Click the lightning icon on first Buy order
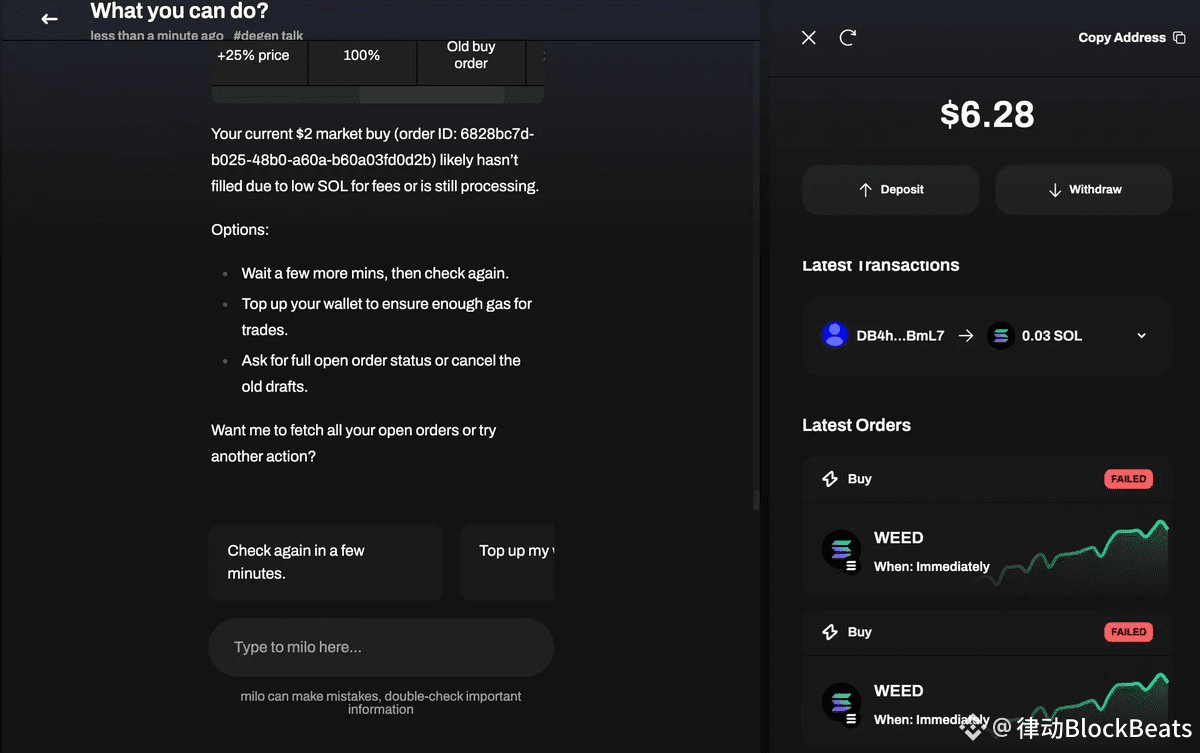1200x753 pixels. pyautogui.click(x=829, y=479)
